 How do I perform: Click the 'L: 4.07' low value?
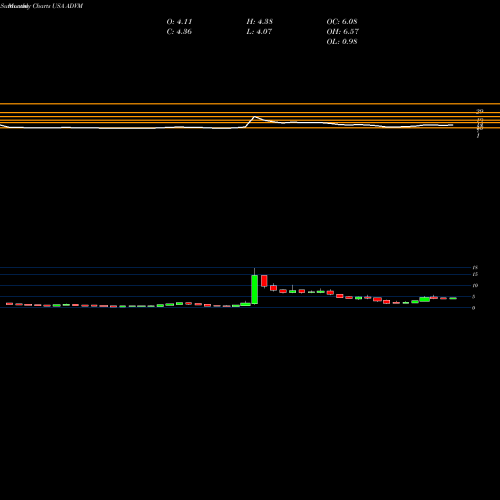[259, 32]
